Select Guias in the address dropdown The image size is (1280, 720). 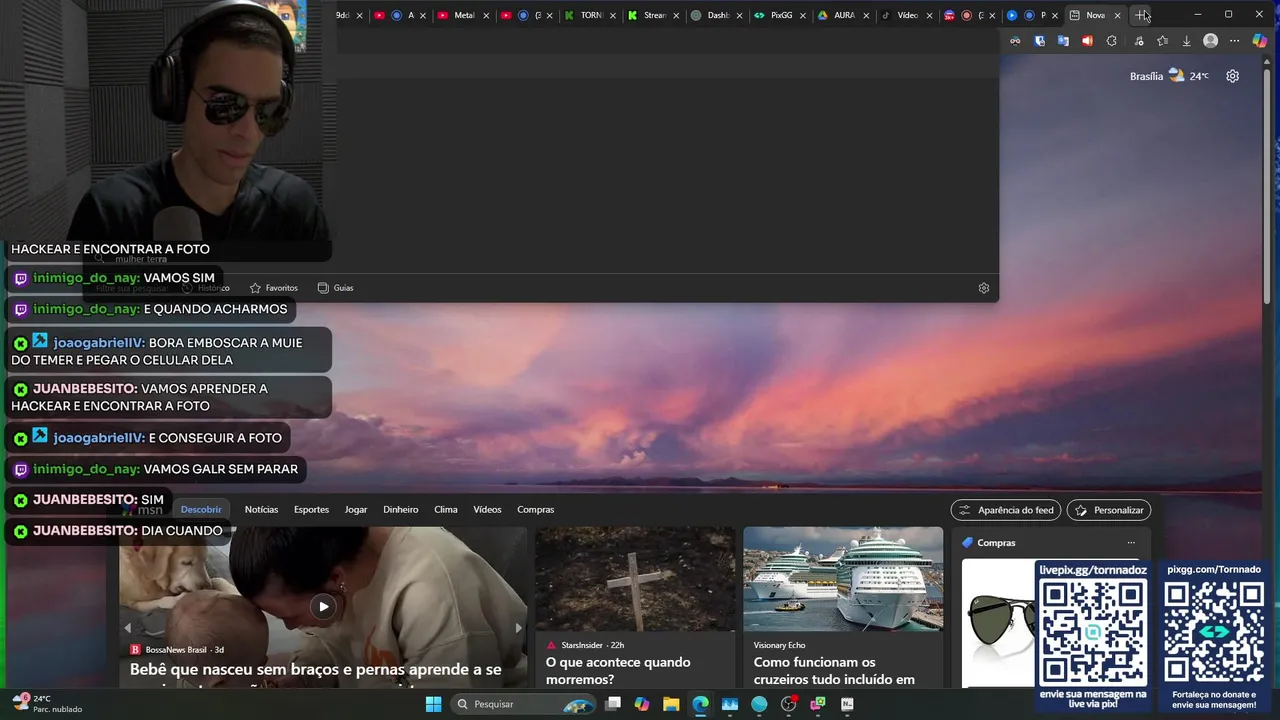(x=335, y=288)
